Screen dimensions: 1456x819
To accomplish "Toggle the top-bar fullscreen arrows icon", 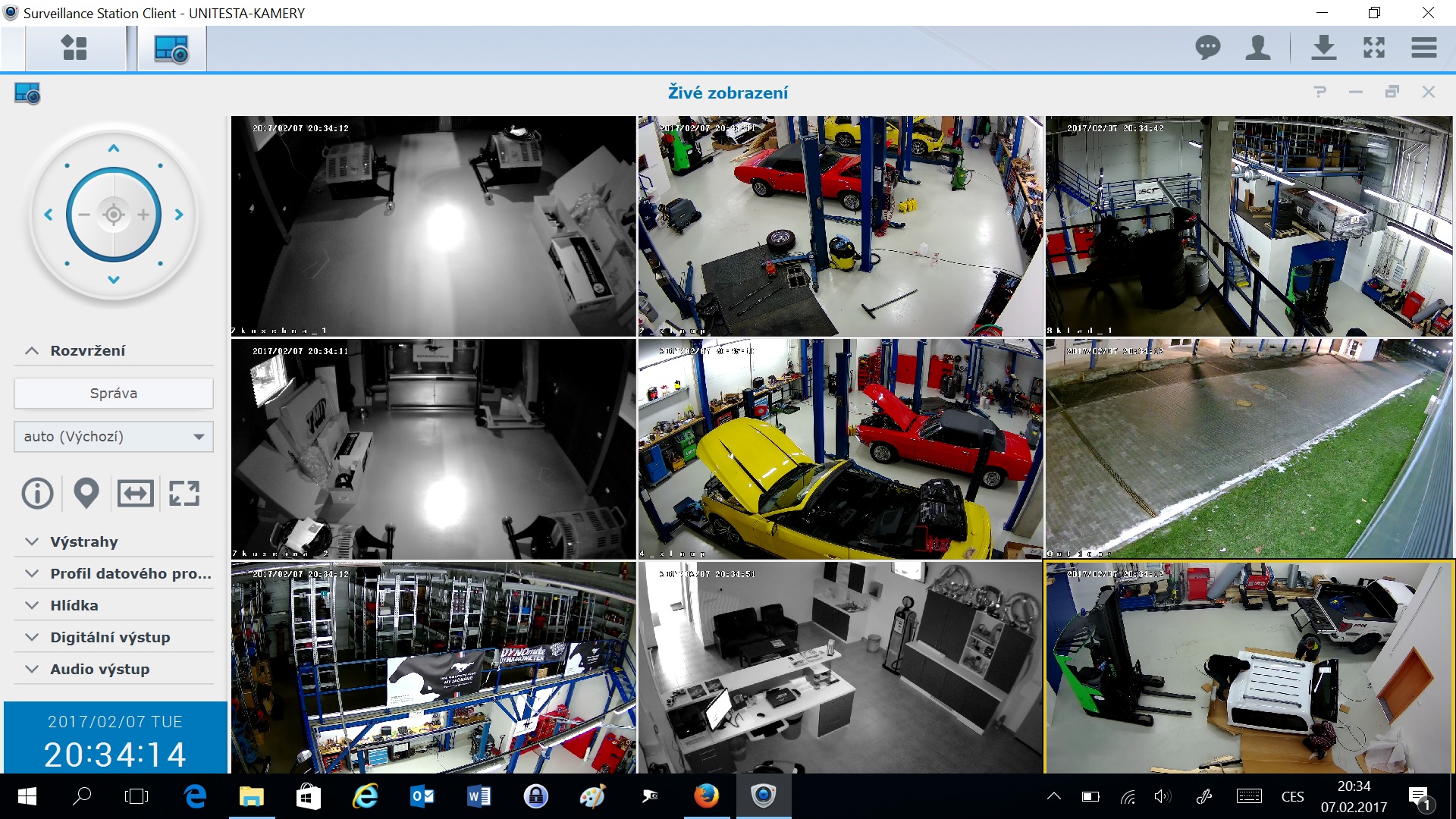I will coord(1373,48).
